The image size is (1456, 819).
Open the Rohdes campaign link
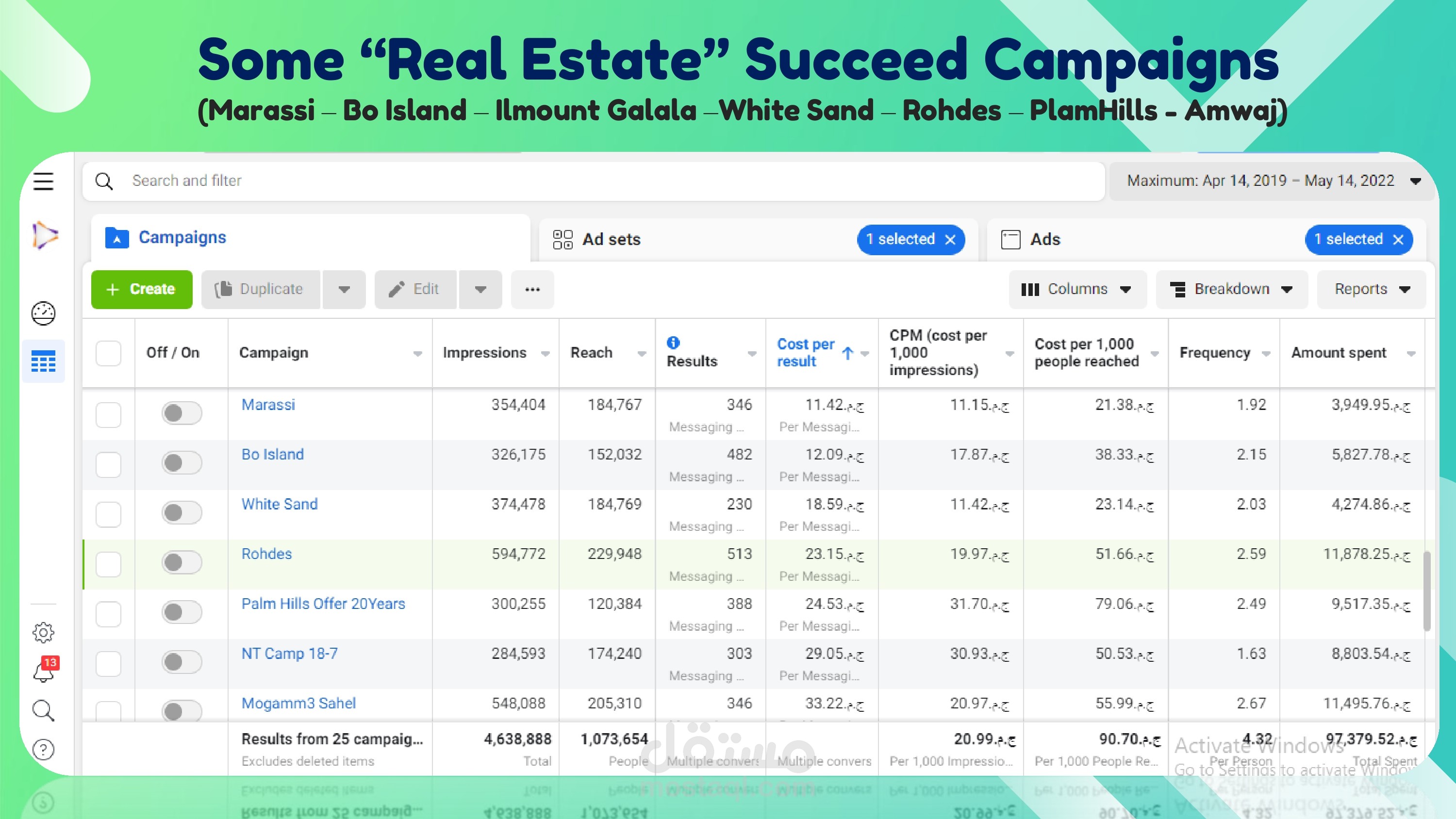tap(267, 554)
